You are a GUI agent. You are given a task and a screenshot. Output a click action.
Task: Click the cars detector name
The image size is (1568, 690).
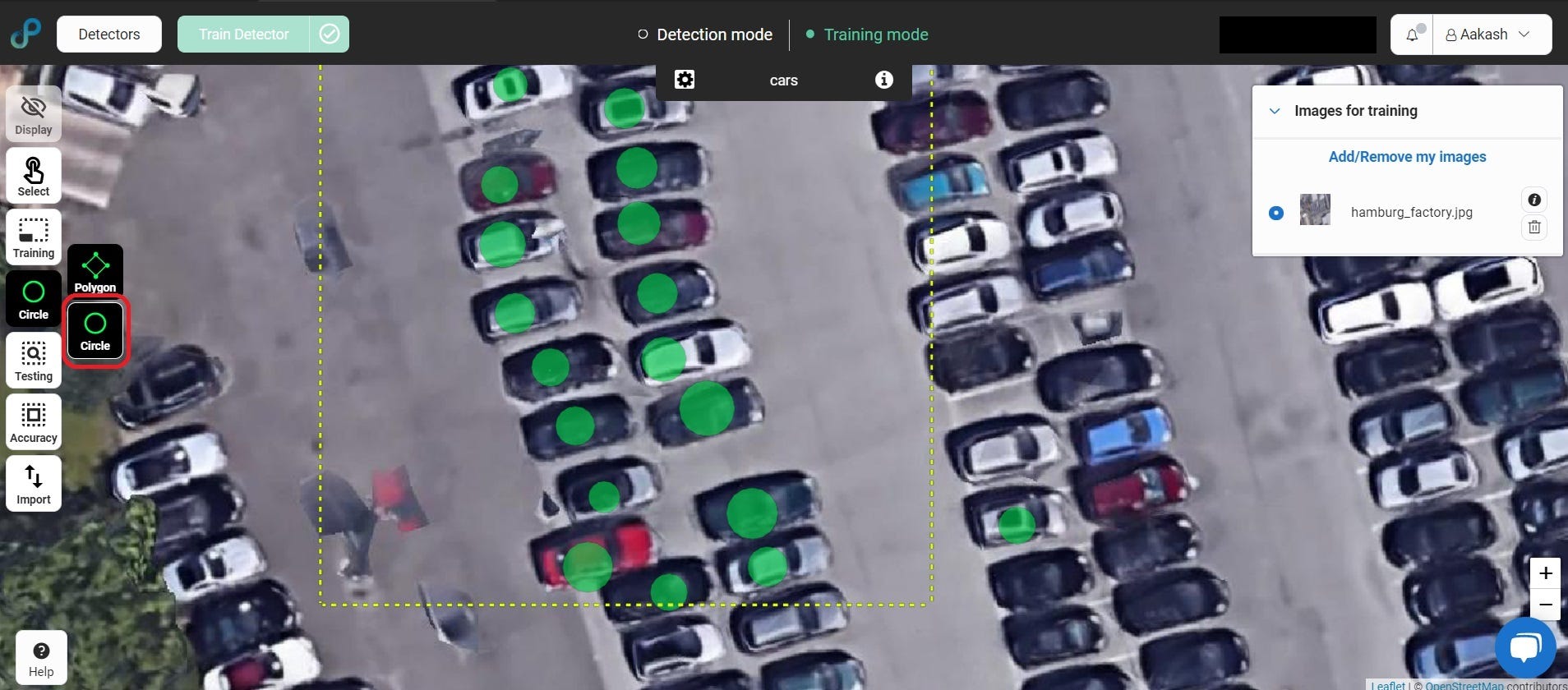(784, 80)
